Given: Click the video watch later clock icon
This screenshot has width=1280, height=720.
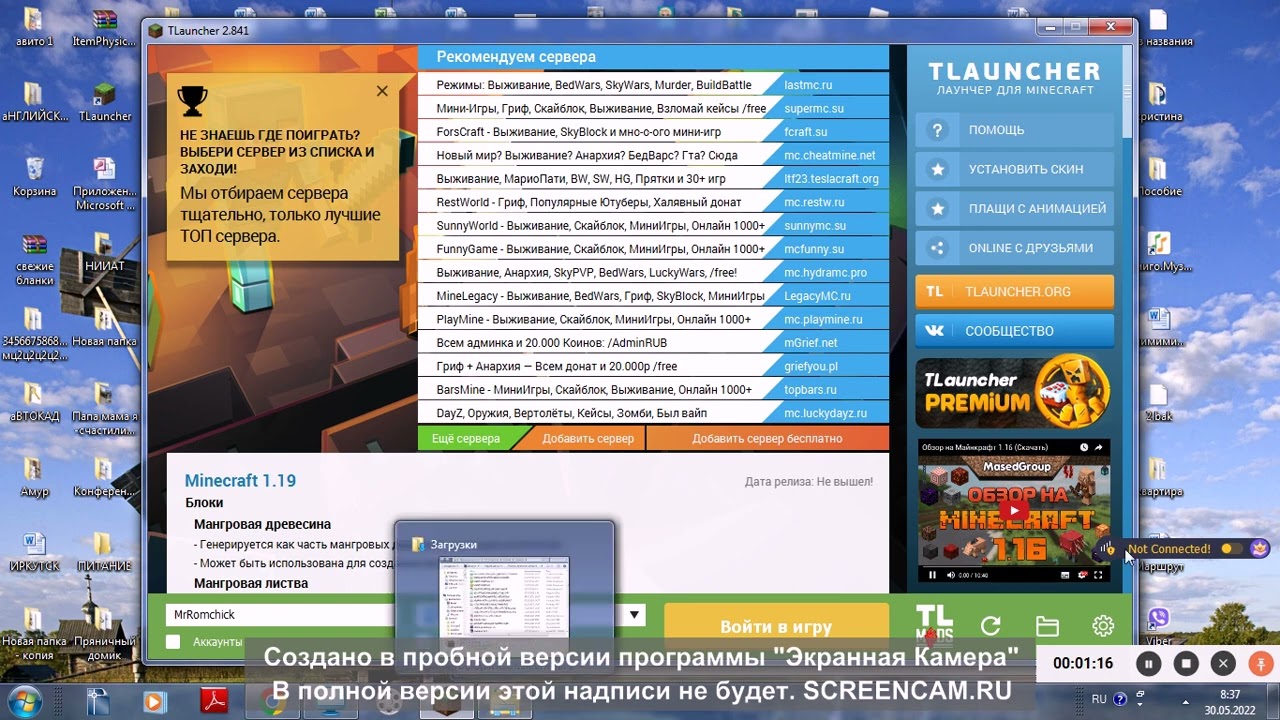Looking at the screenshot, I should click(1082, 446).
